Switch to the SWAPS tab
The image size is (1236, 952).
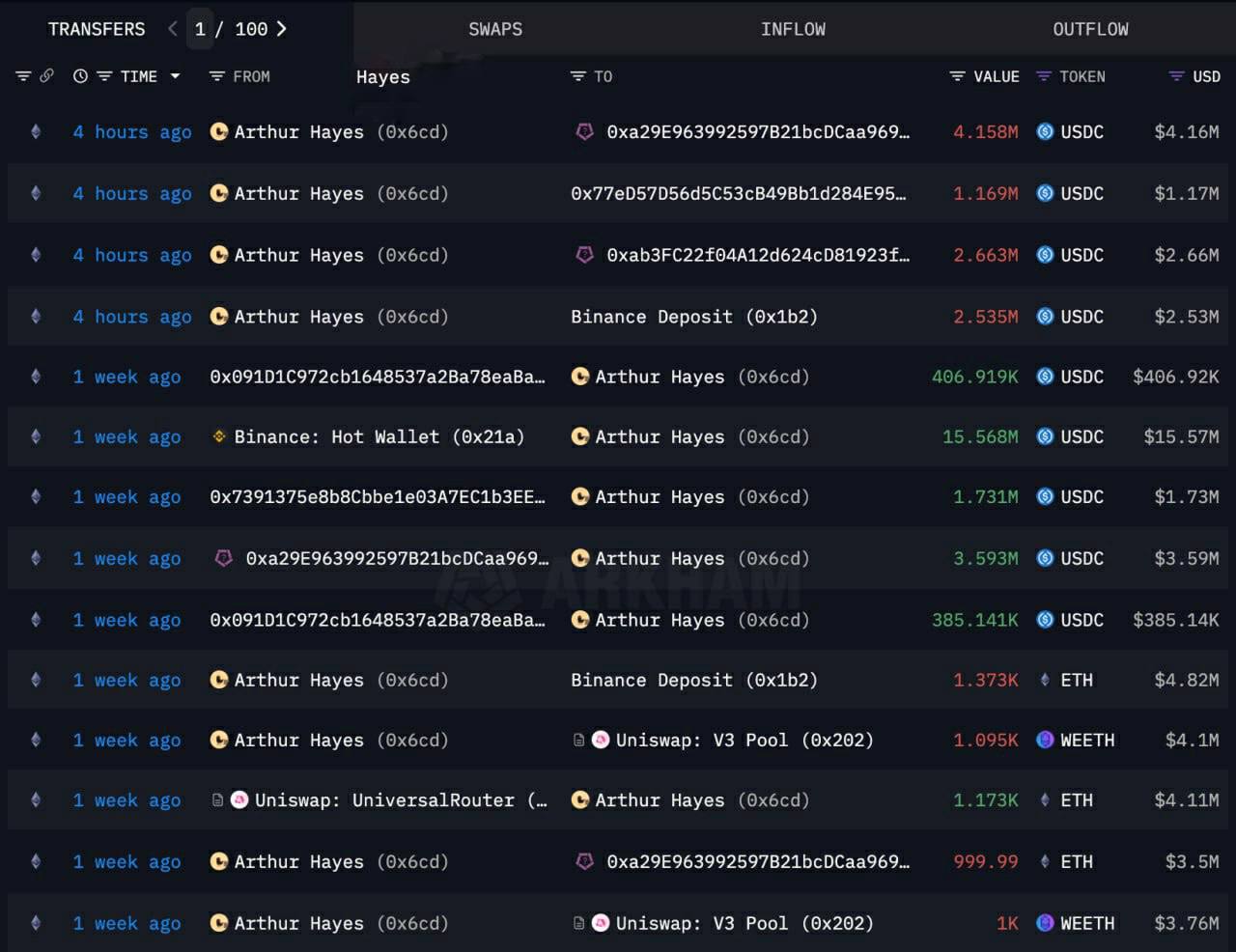pyautogui.click(x=495, y=29)
